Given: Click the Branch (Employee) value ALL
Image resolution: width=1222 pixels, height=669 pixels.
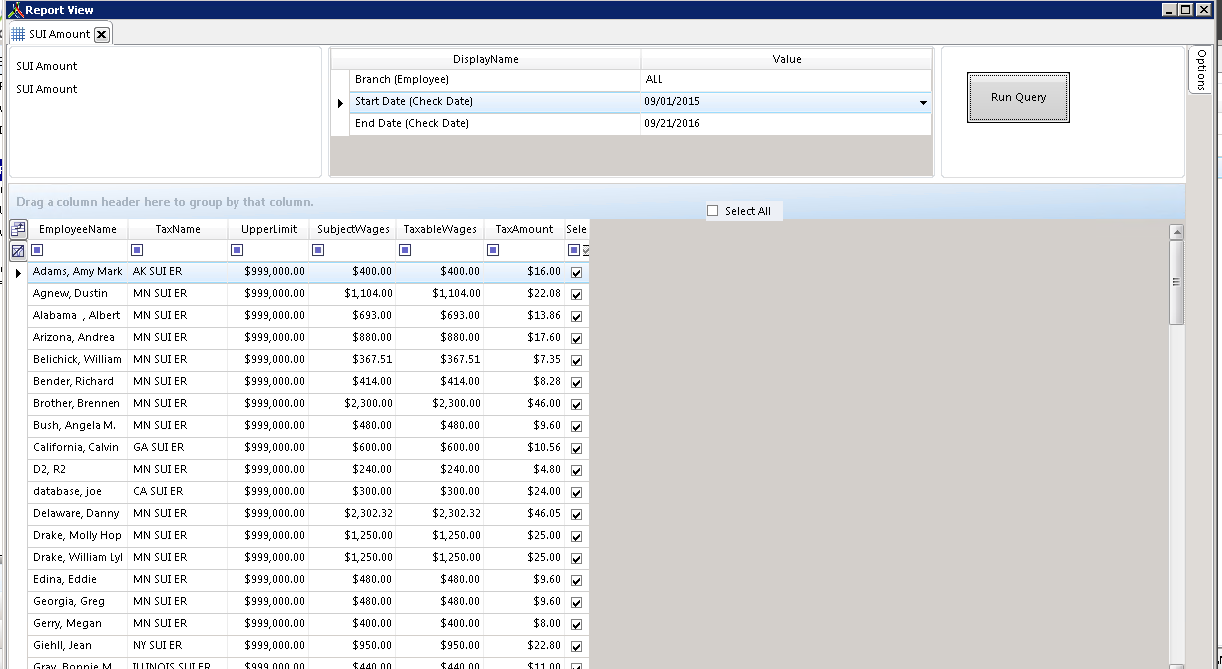Looking at the screenshot, I should (786, 80).
